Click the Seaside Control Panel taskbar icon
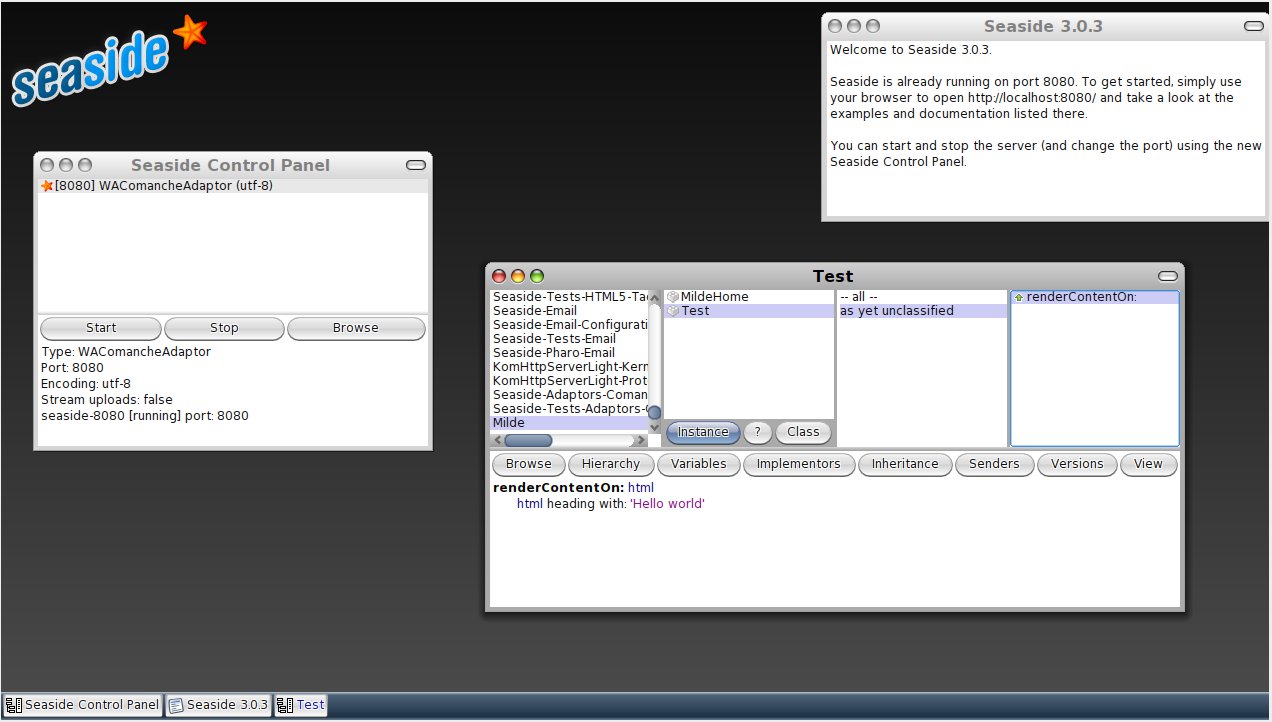This screenshot has width=1272, height=722. click(x=14, y=705)
